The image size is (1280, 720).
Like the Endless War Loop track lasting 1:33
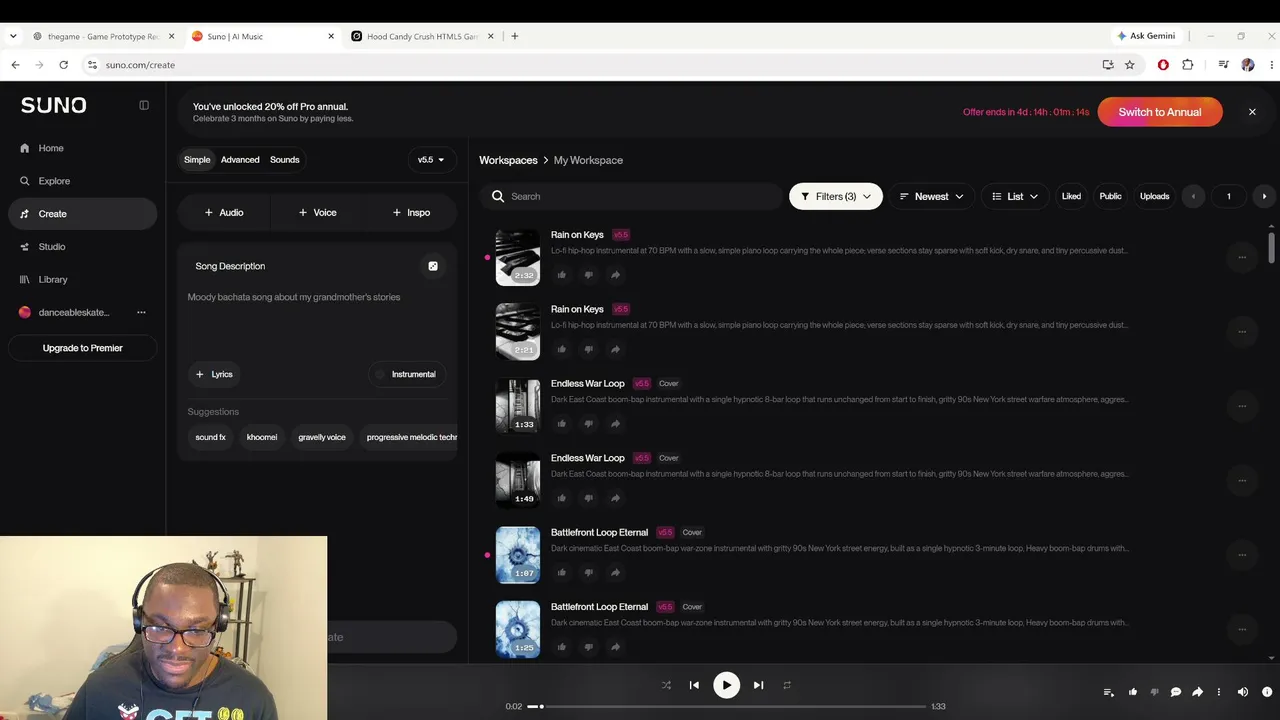point(562,424)
